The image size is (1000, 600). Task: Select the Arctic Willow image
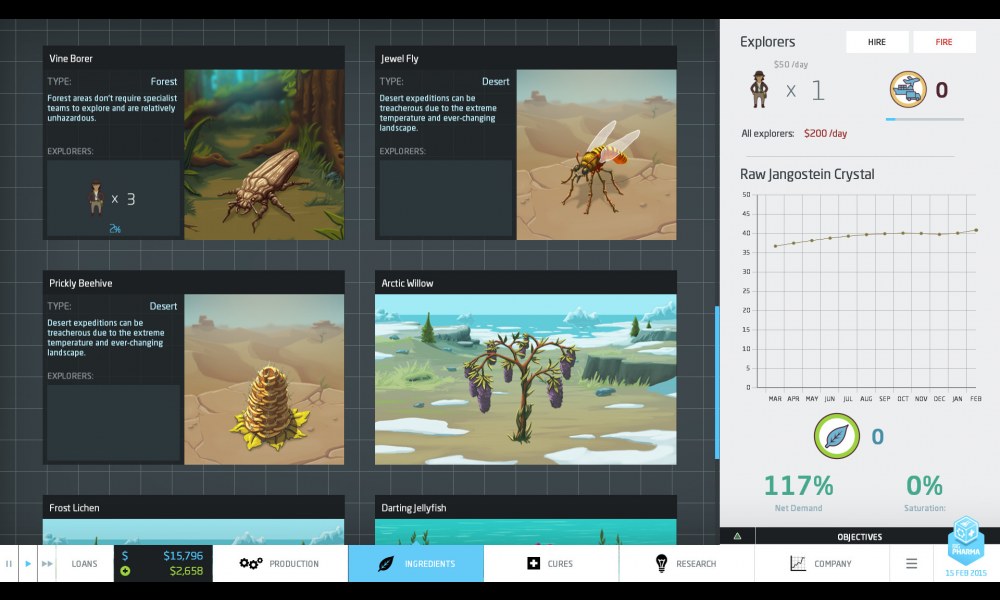point(526,379)
